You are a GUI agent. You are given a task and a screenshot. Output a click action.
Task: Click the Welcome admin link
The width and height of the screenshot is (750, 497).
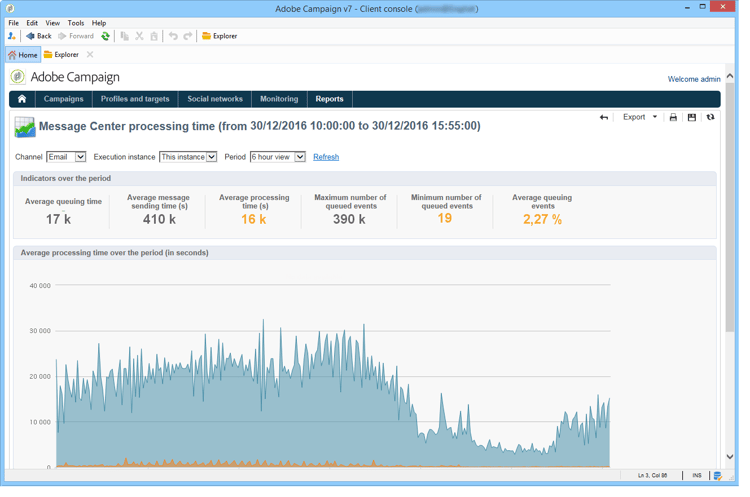click(x=694, y=79)
